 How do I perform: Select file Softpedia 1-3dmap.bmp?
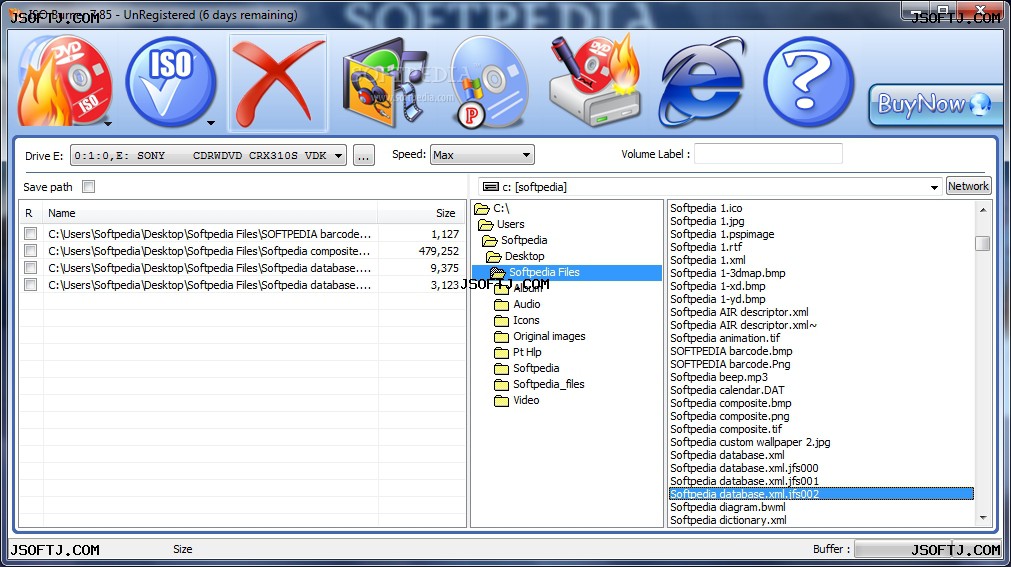pyautogui.click(x=728, y=273)
